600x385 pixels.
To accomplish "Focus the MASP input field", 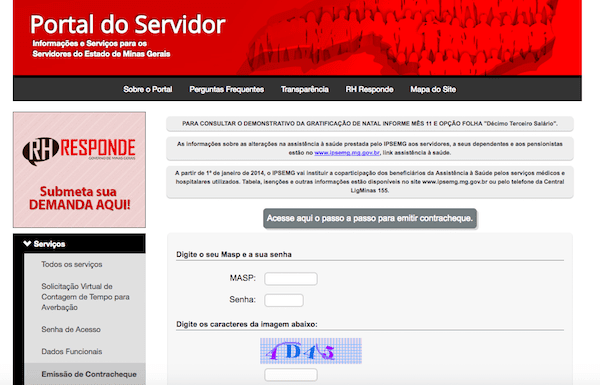I will point(291,279).
